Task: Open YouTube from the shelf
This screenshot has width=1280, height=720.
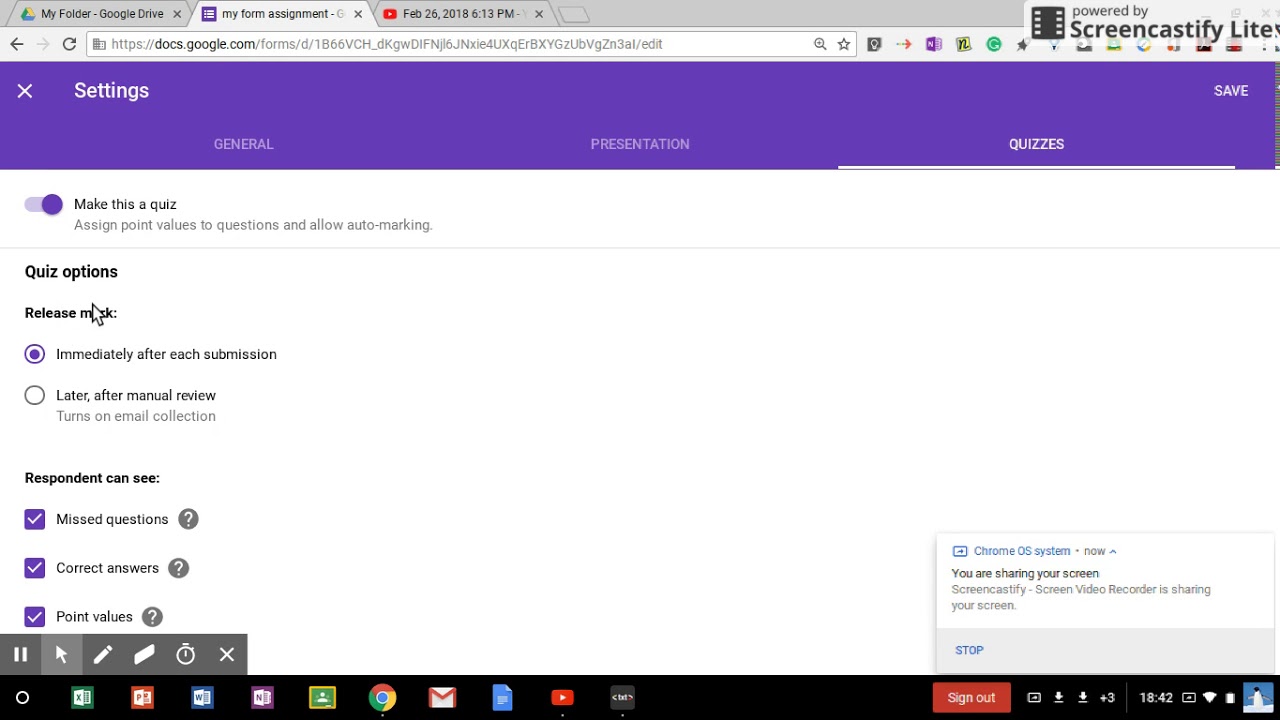Action: (x=562, y=698)
